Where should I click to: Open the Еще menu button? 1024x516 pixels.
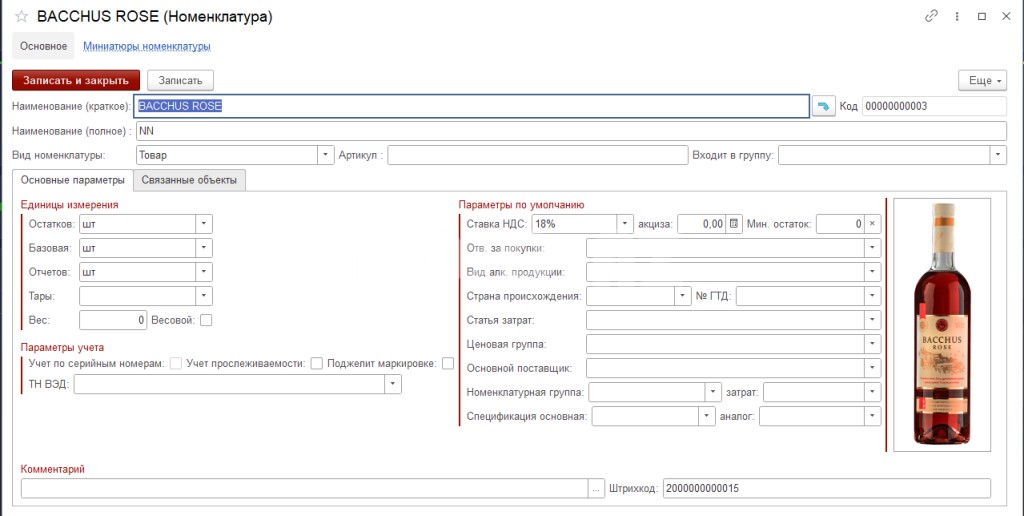[983, 80]
